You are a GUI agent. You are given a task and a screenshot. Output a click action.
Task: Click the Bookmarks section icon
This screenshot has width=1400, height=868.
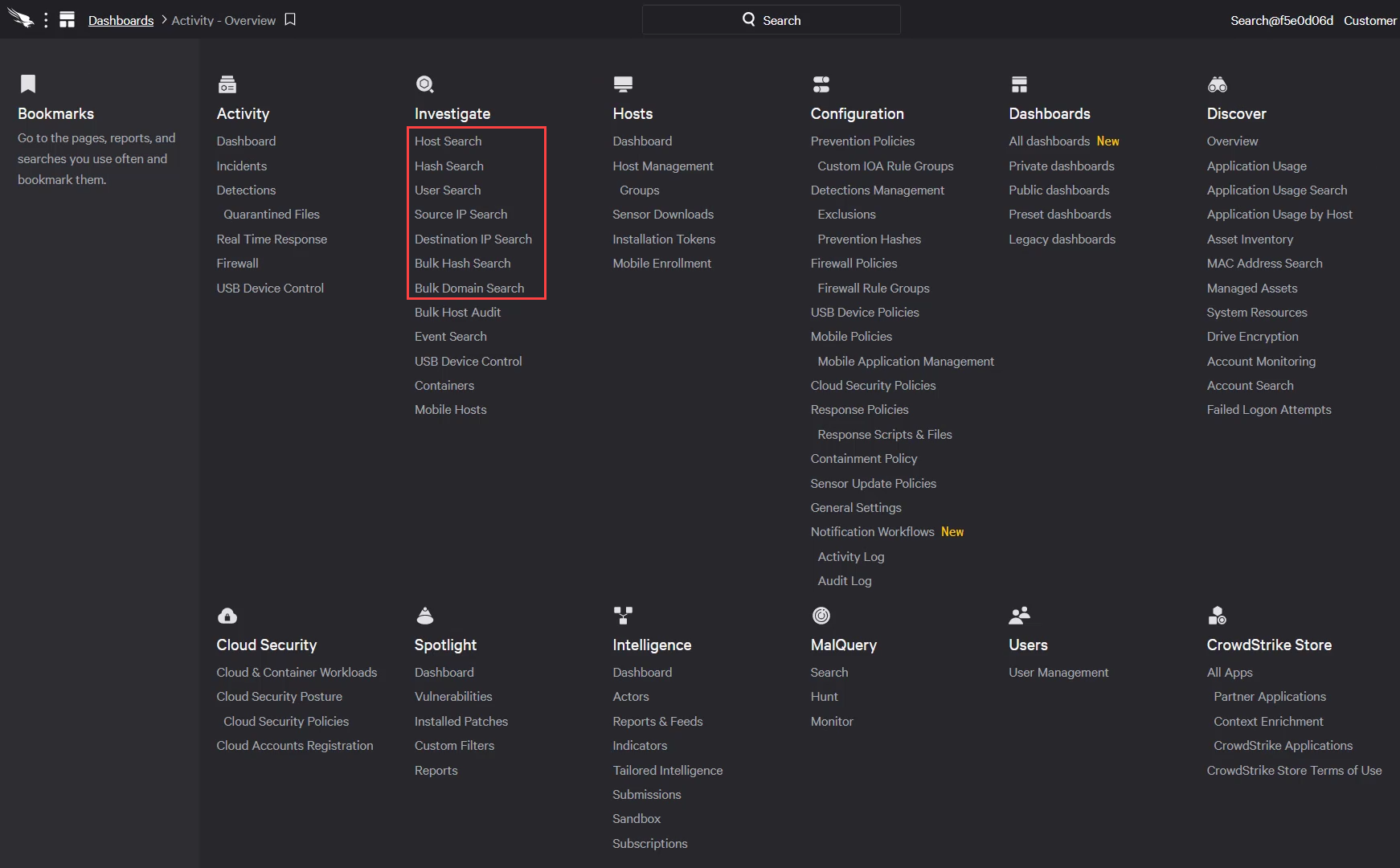coord(28,84)
